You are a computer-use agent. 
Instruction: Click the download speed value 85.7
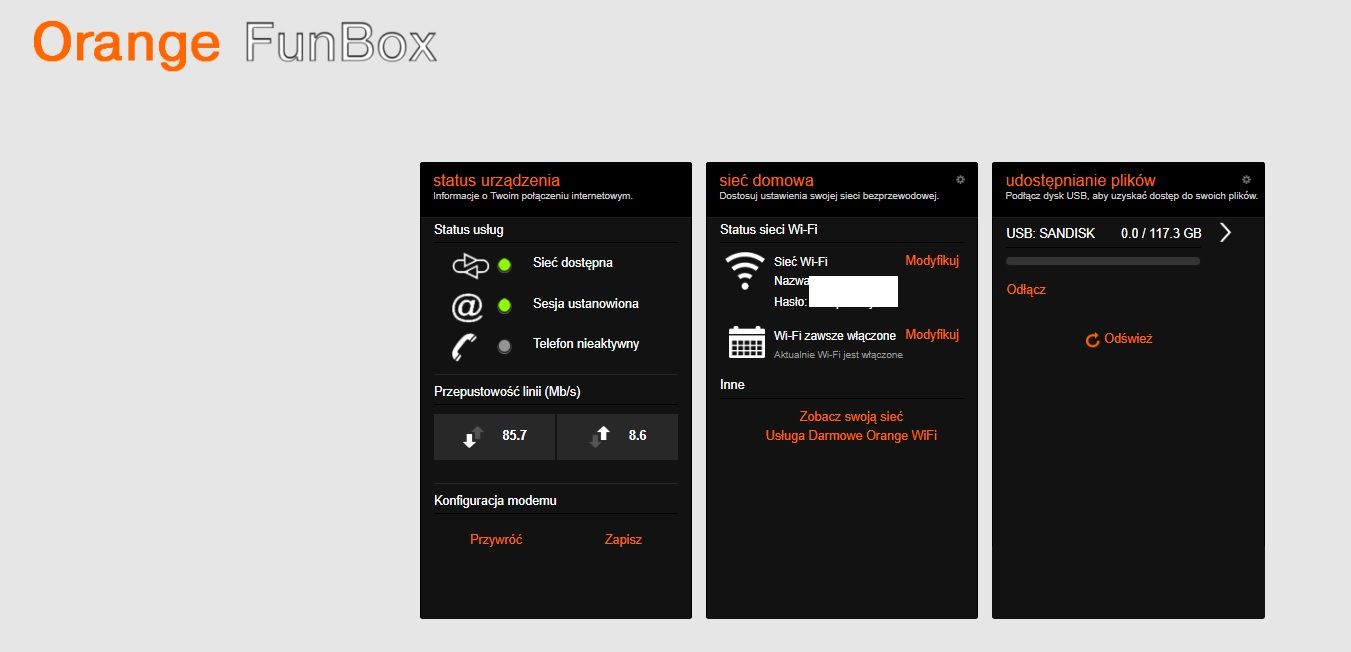point(514,436)
